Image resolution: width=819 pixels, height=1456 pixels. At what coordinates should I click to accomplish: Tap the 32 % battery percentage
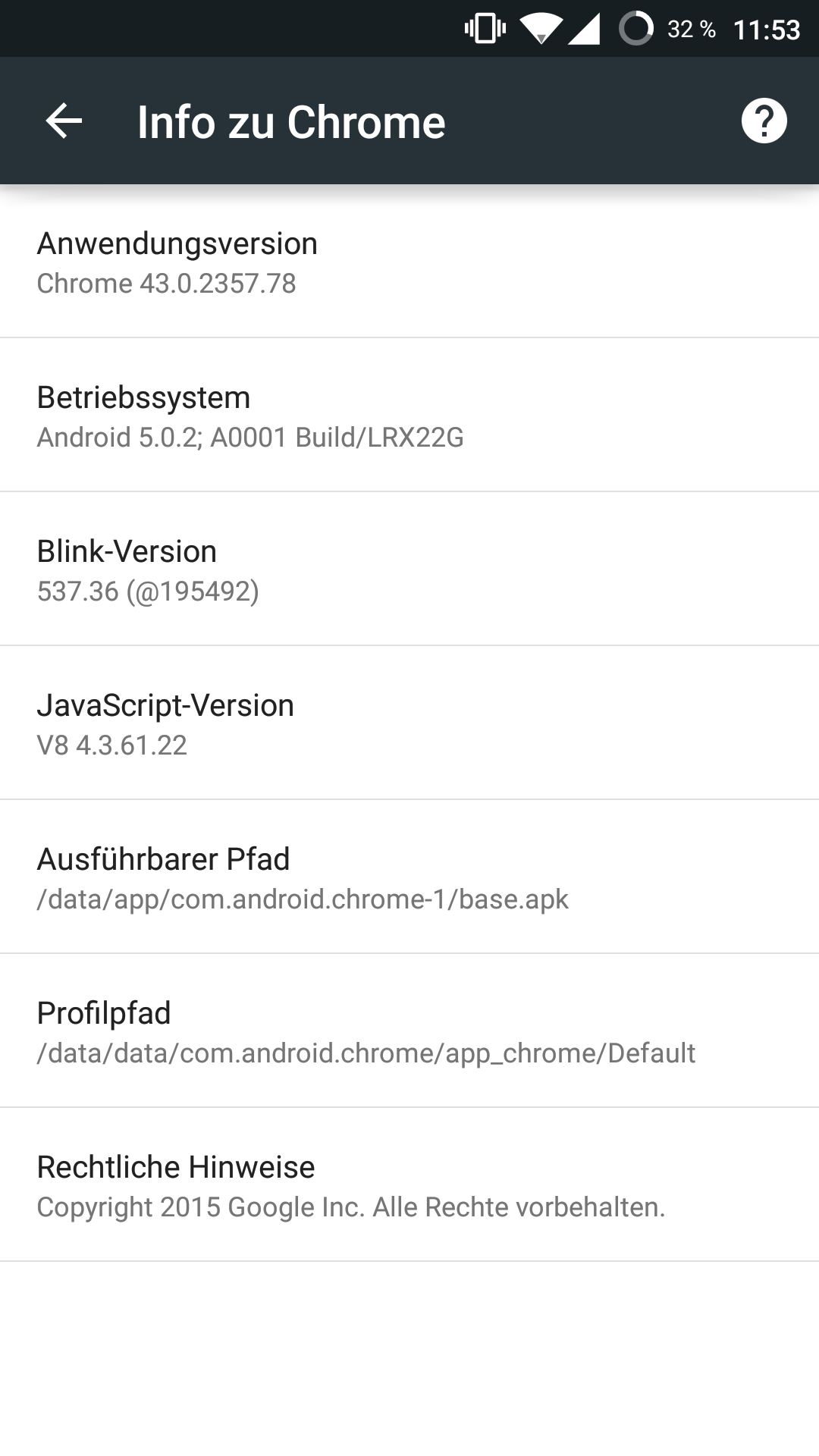tap(692, 29)
